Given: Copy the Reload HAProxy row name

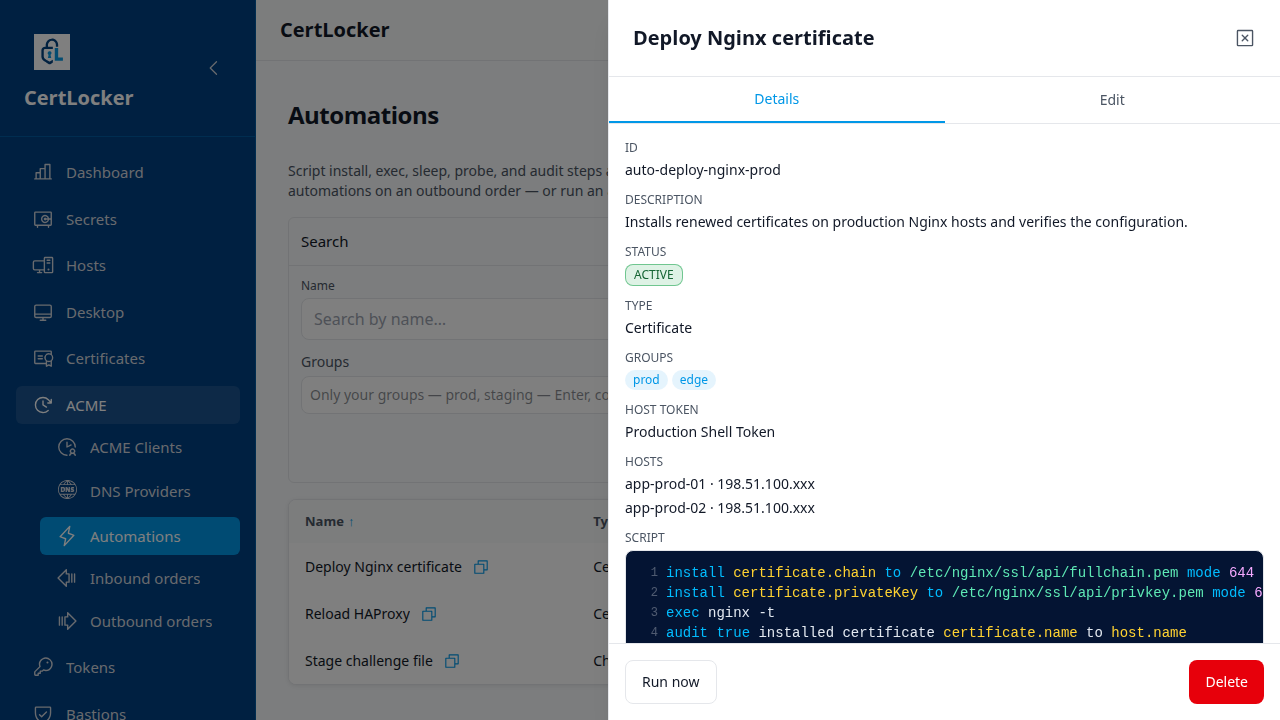Looking at the screenshot, I should (x=429, y=614).
